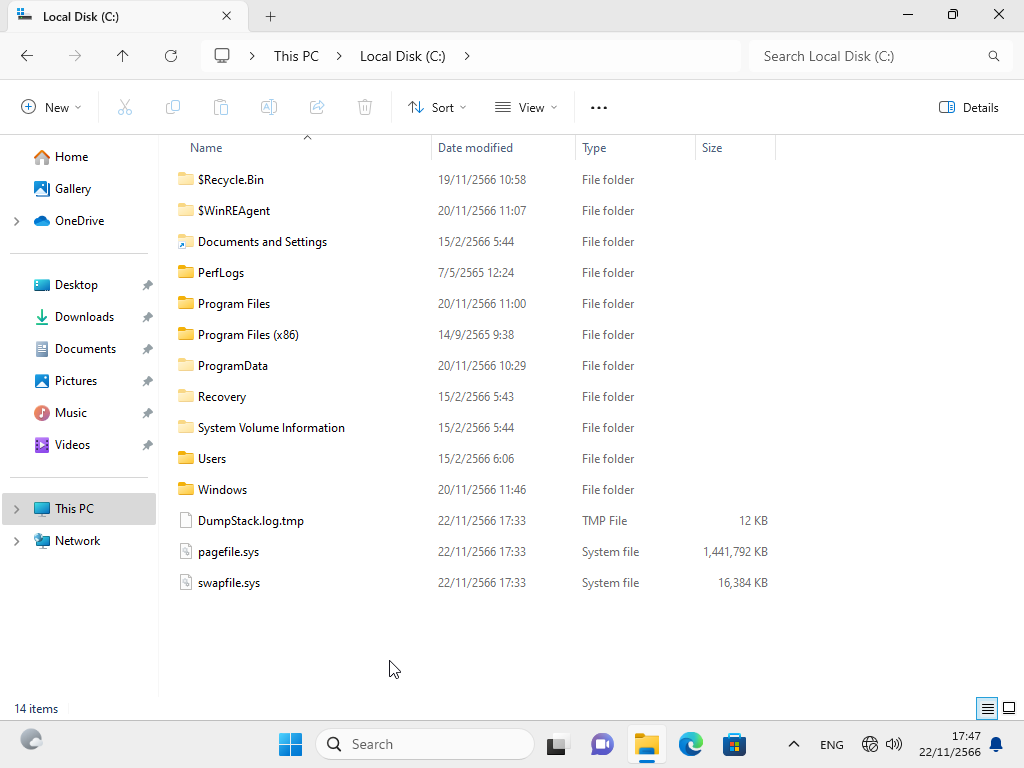Open the See more ellipsis menu
Screen dimensions: 1024x768
click(599, 107)
